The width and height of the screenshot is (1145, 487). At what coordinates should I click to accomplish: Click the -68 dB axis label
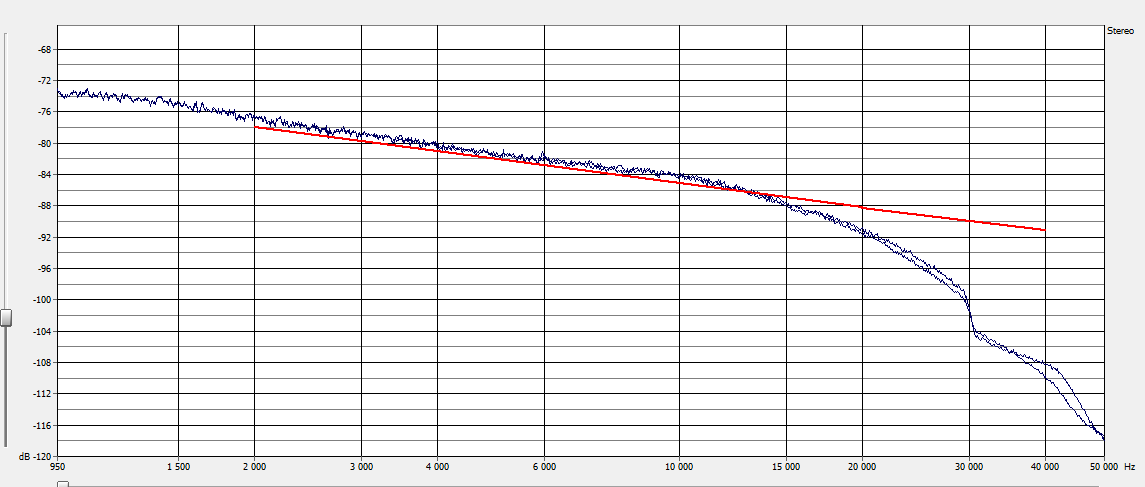click(x=43, y=50)
